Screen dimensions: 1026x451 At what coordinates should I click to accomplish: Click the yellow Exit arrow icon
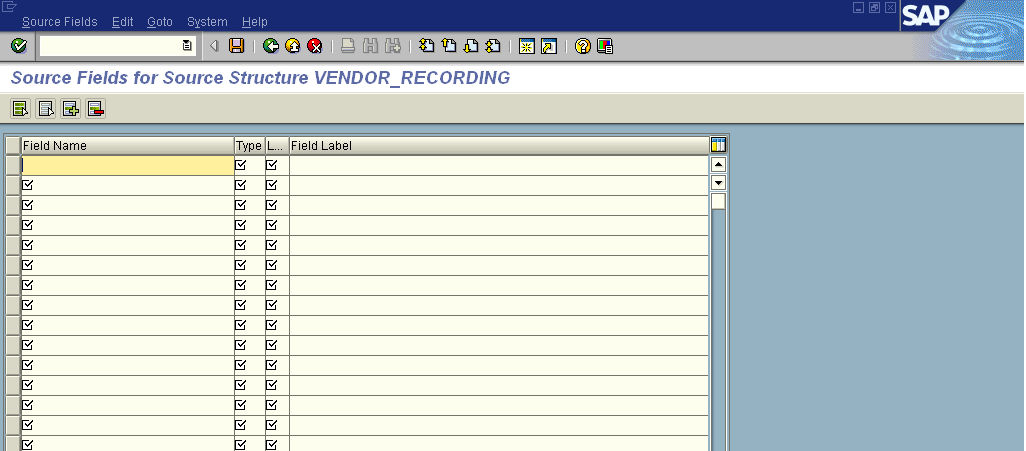292,46
